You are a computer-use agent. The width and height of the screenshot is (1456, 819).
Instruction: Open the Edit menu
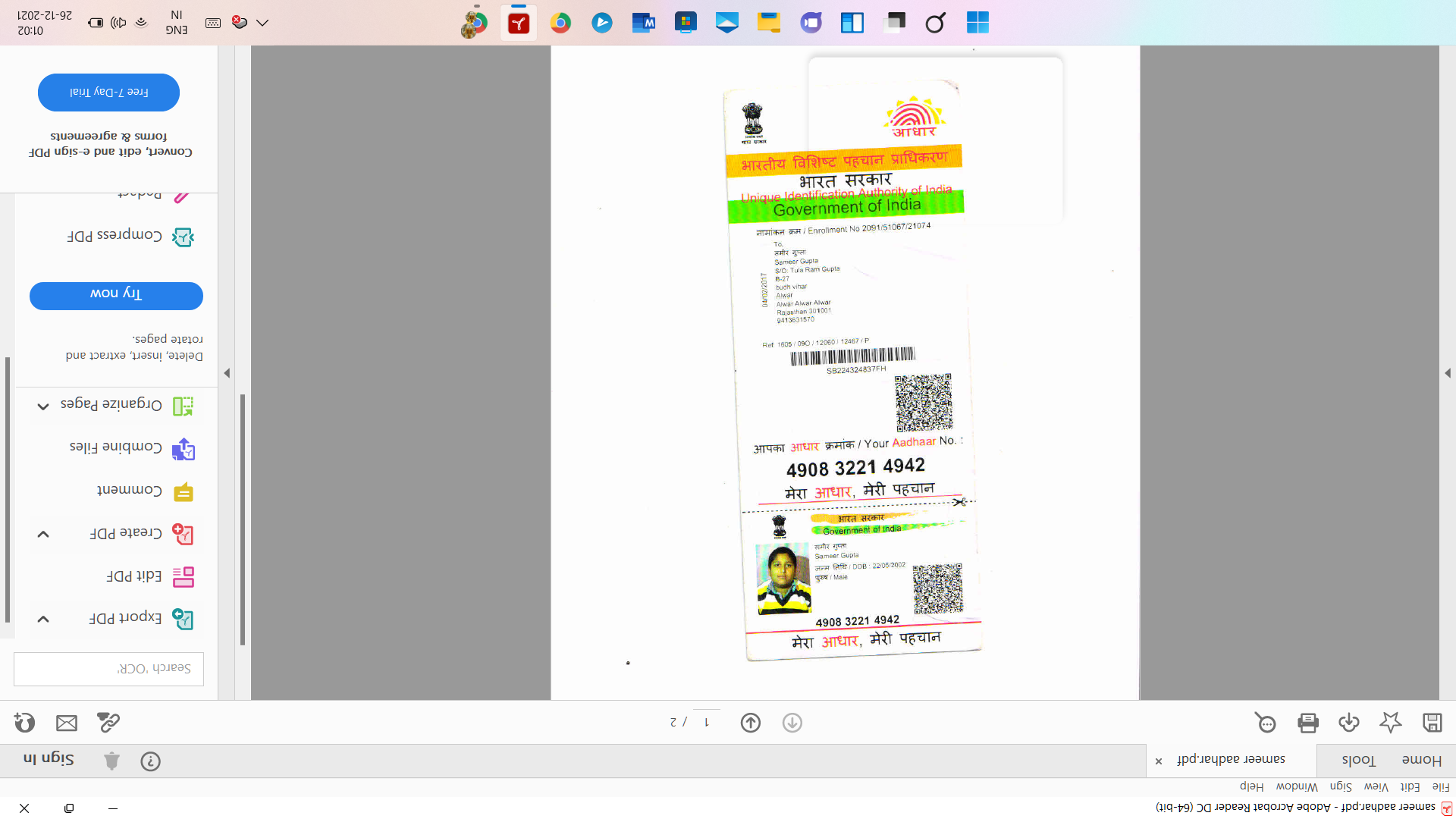[x=1410, y=787]
